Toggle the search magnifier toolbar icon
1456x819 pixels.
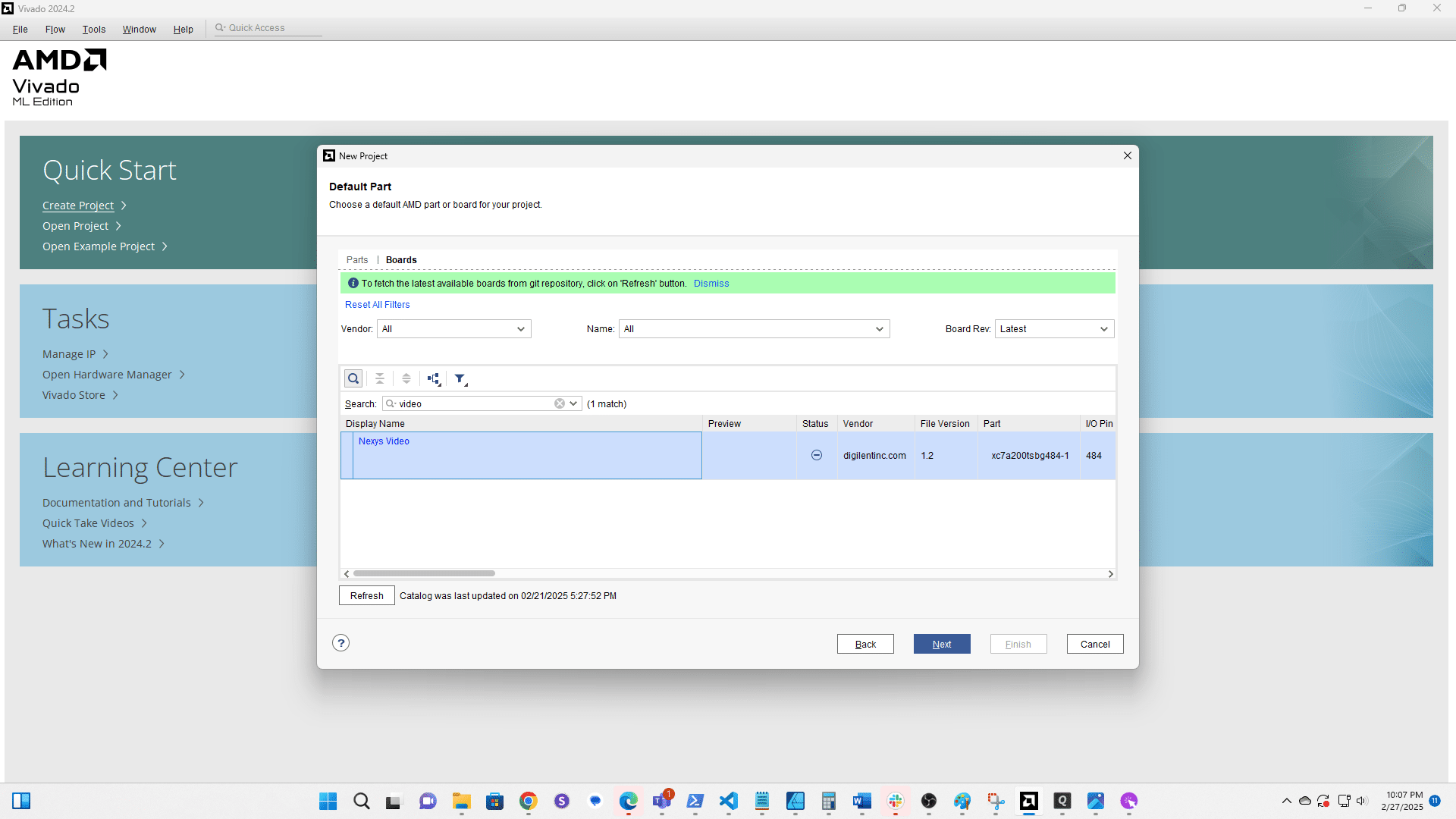pos(353,378)
